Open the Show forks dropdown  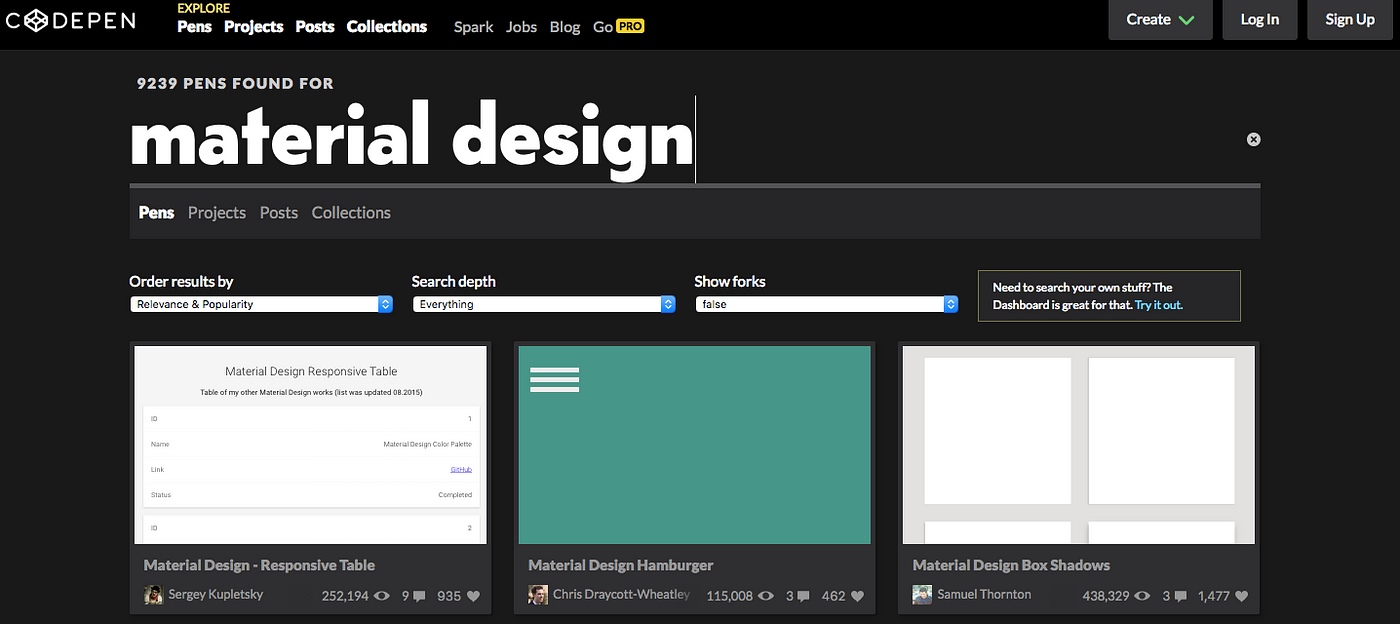click(x=827, y=304)
